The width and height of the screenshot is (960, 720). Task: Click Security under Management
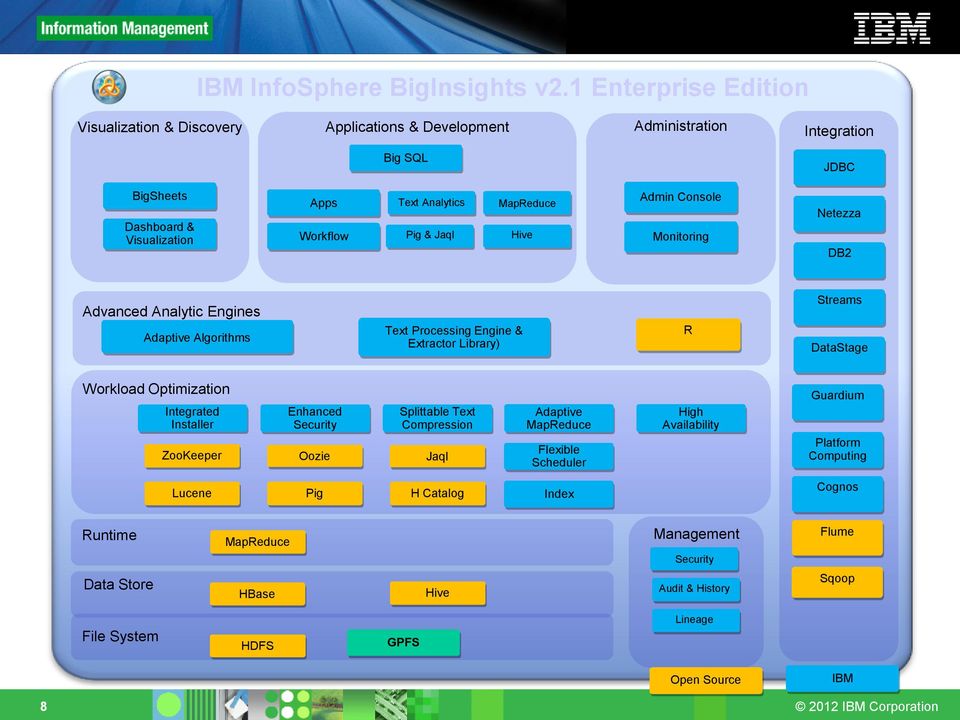[x=694, y=559]
